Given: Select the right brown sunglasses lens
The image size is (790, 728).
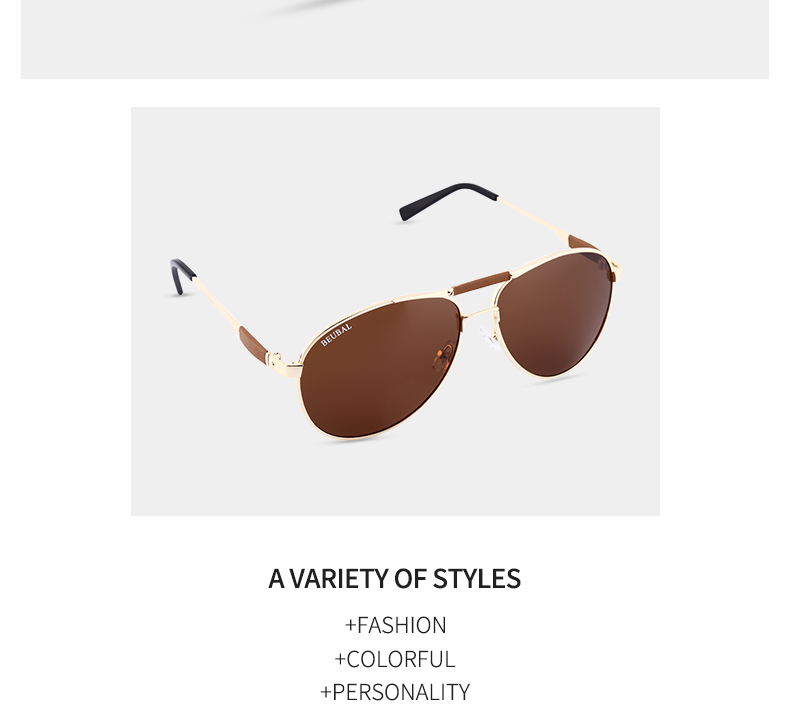Looking at the screenshot, I should (555, 313).
